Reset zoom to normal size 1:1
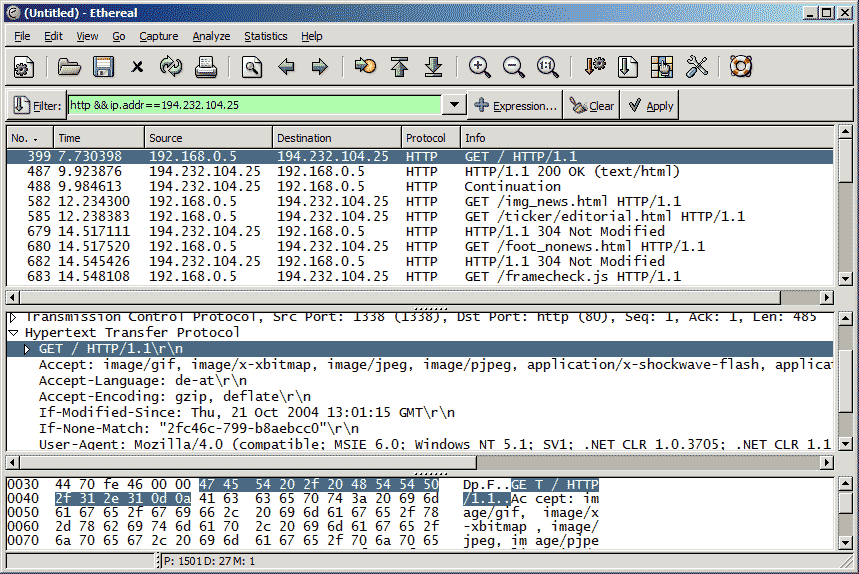Screen dimensions: 859x574 click(x=547, y=67)
